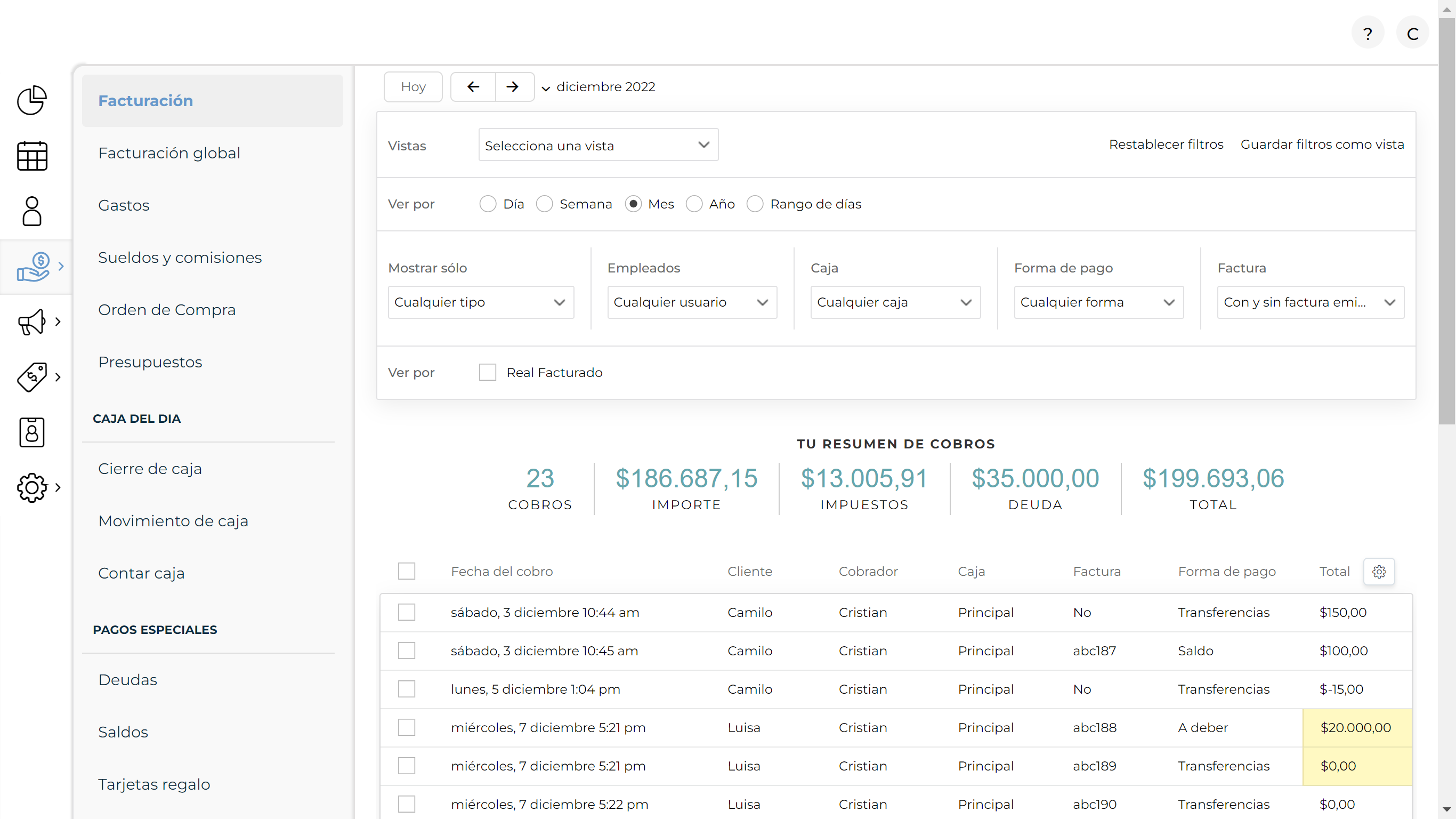Viewport: 1456px width, 819px height.
Task: Check the row lunes 5 diciembre 1:04 pm
Action: click(x=407, y=689)
